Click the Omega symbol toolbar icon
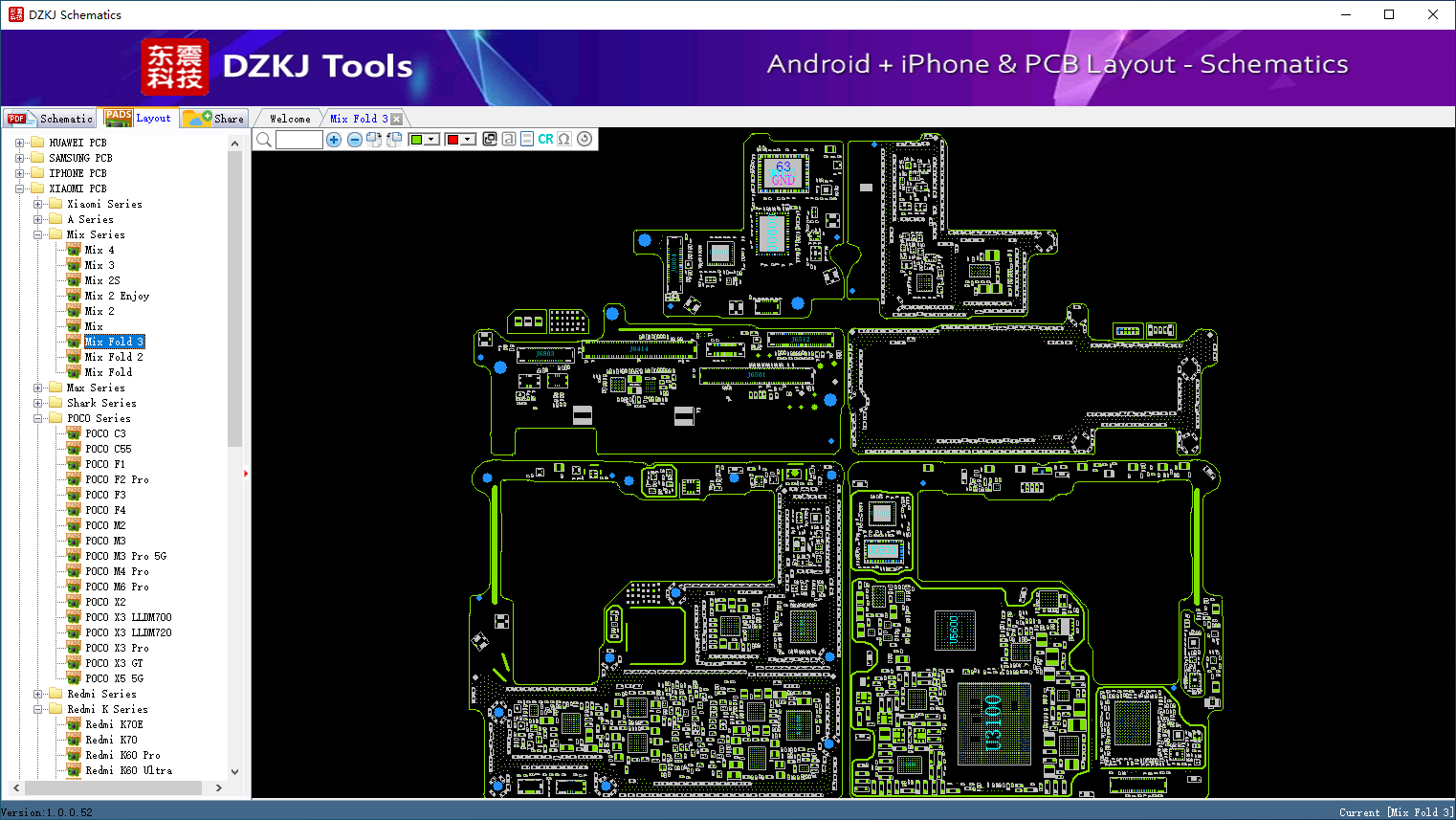Screen dimensions: 1456x820 [564, 139]
